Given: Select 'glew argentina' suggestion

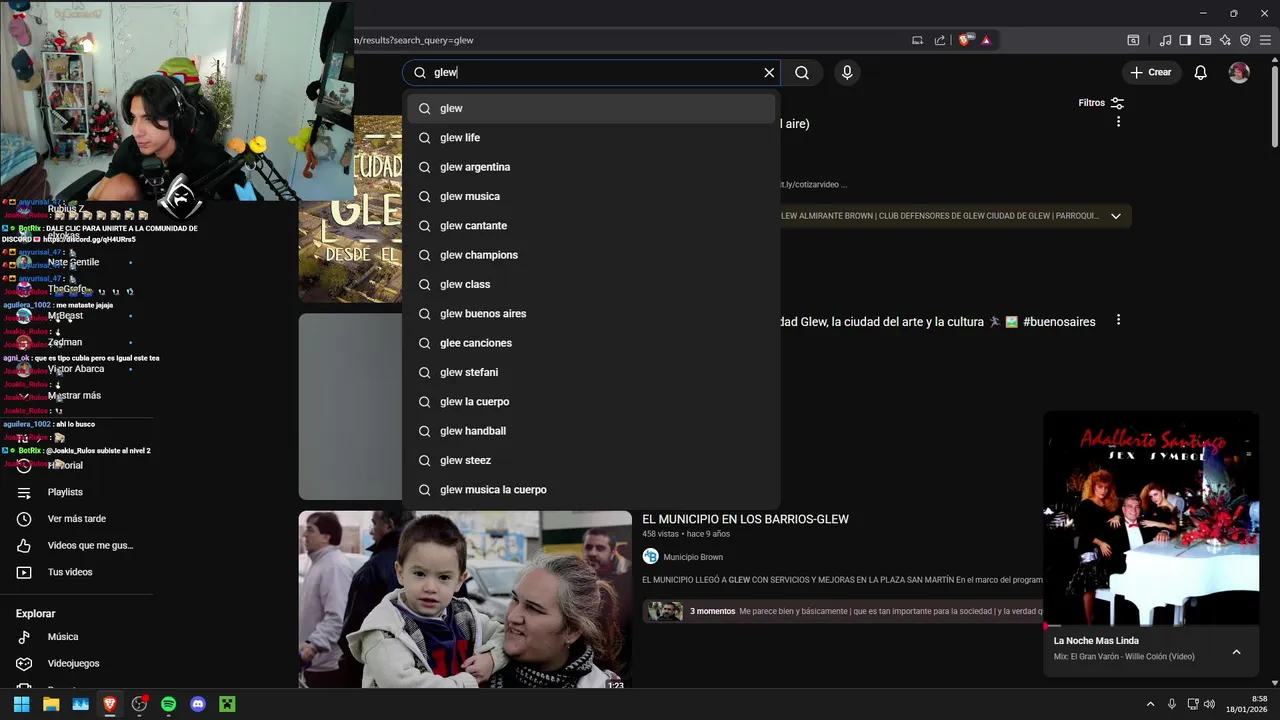Looking at the screenshot, I should coord(591,167).
